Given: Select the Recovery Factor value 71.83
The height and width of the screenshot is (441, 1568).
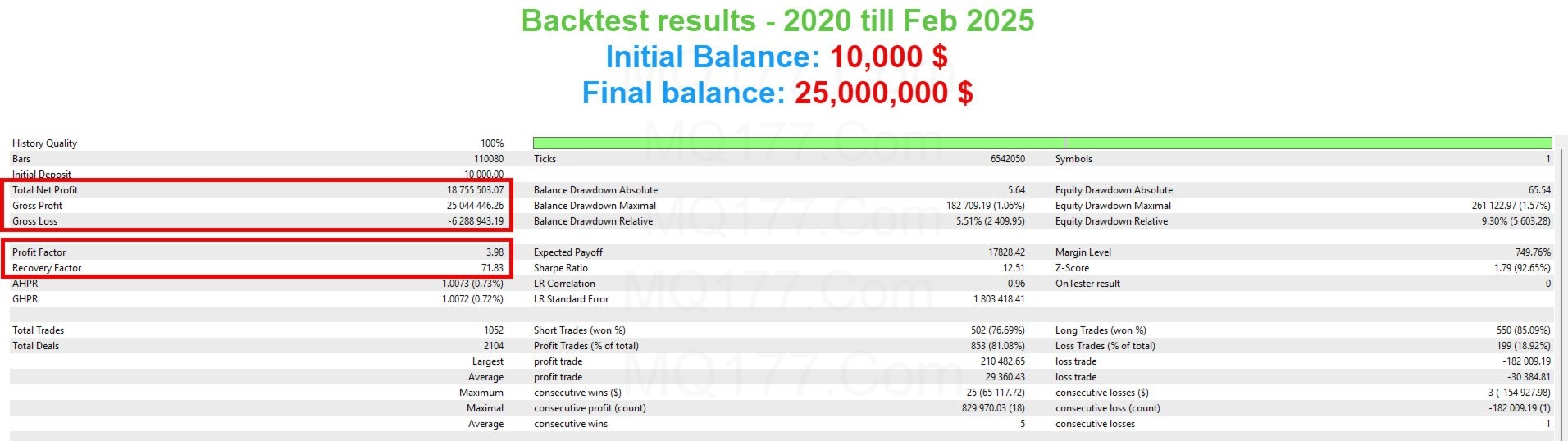Looking at the screenshot, I should [x=492, y=268].
